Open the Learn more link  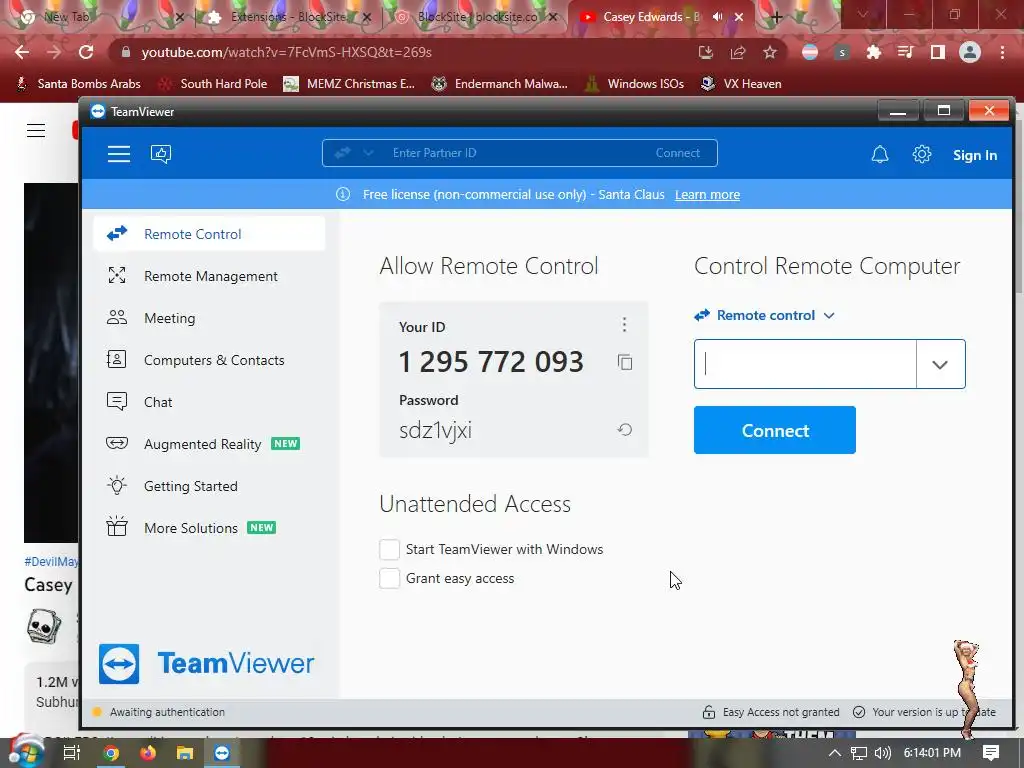pos(707,195)
